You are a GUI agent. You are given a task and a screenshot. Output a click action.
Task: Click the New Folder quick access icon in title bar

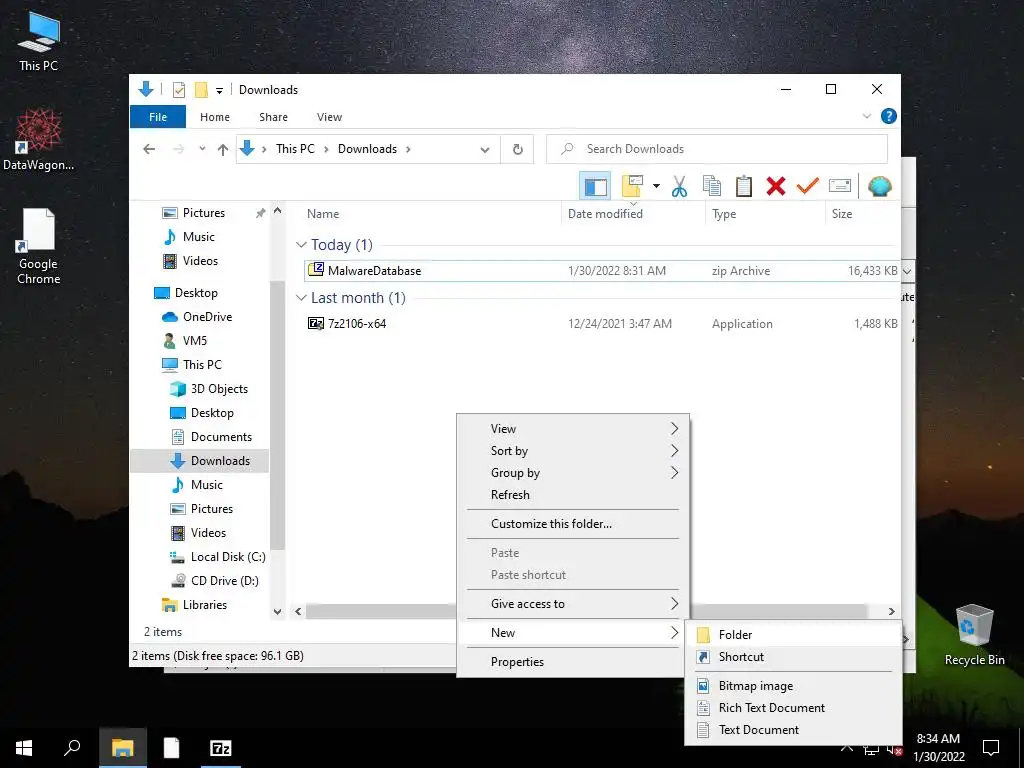tap(201, 89)
